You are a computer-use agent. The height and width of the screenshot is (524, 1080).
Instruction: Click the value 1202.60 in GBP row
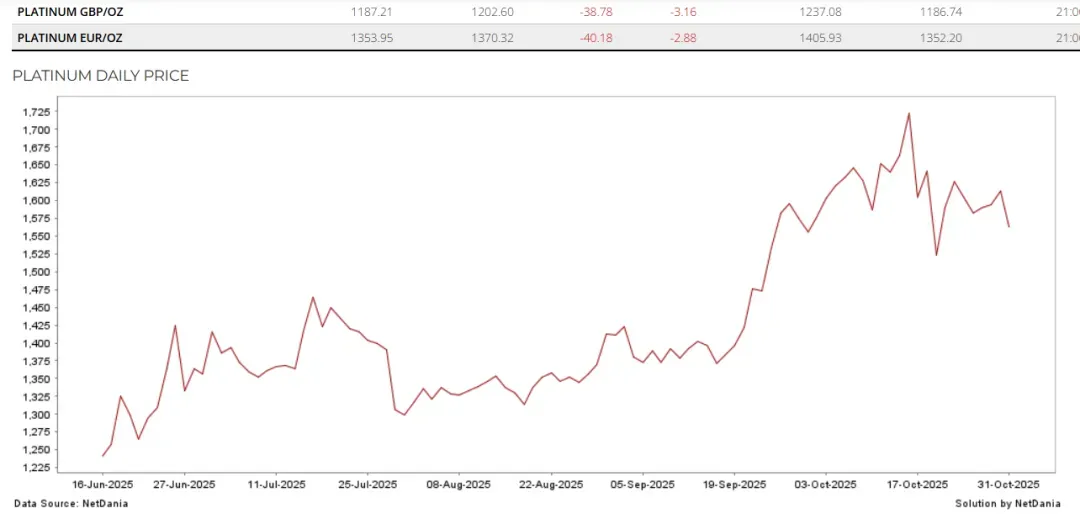tap(492, 12)
